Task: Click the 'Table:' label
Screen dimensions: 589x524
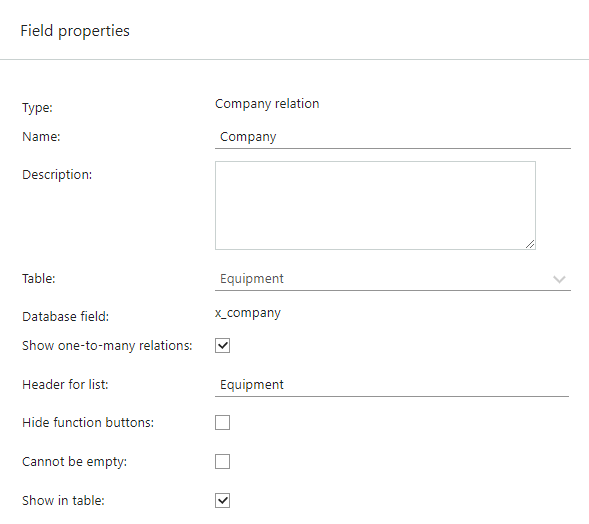Action: click(39, 279)
